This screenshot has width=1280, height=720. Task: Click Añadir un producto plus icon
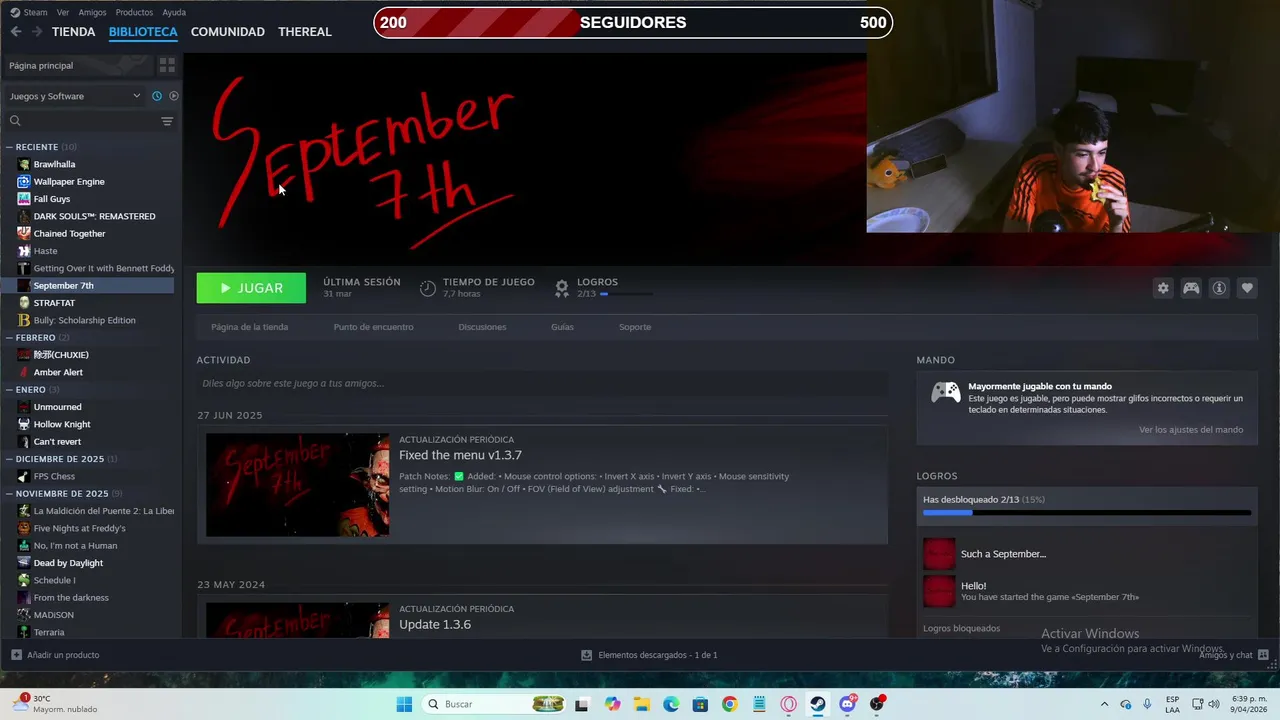tap(16, 655)
